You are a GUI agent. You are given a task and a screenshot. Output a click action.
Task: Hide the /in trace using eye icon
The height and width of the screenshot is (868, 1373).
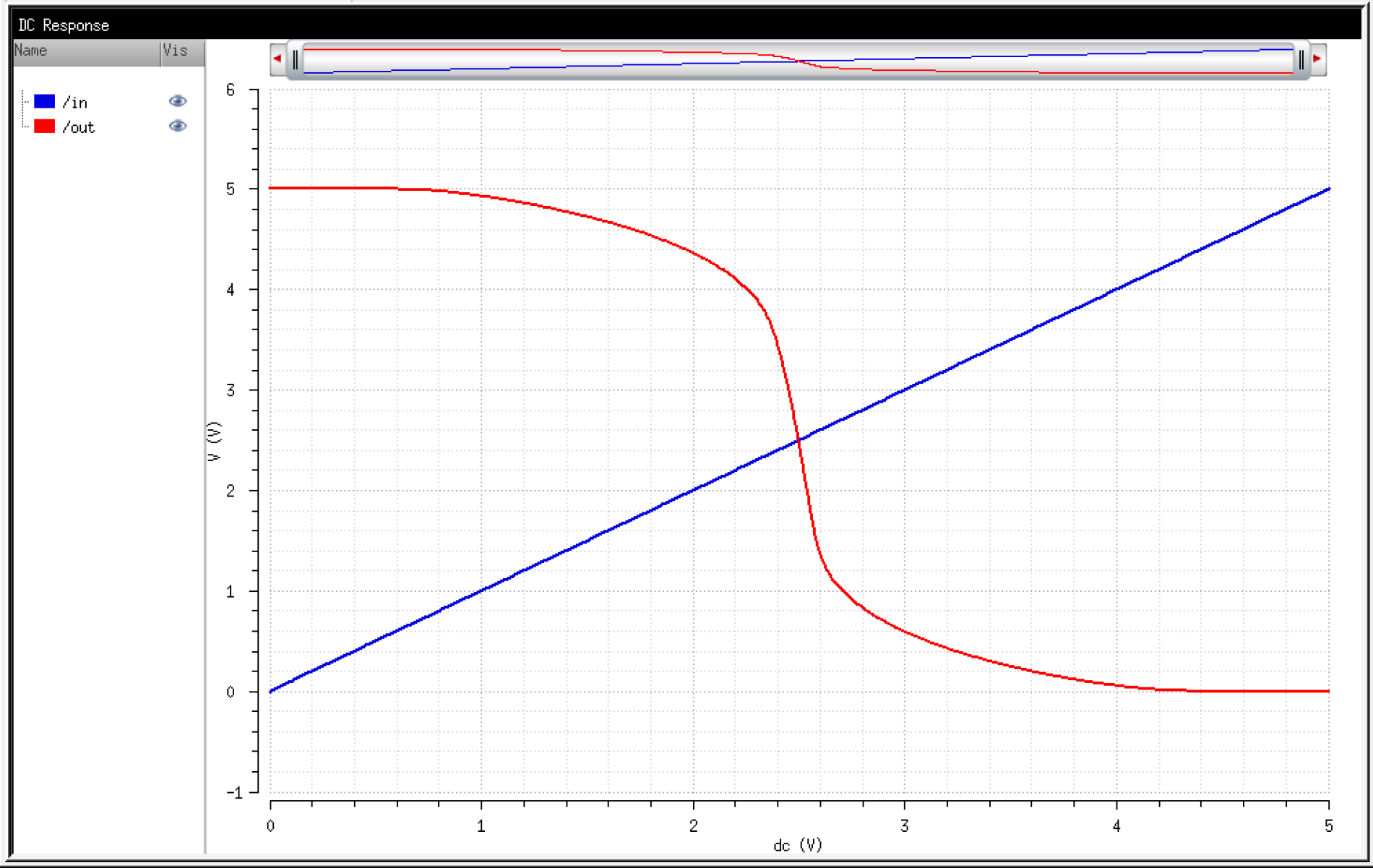177,101
